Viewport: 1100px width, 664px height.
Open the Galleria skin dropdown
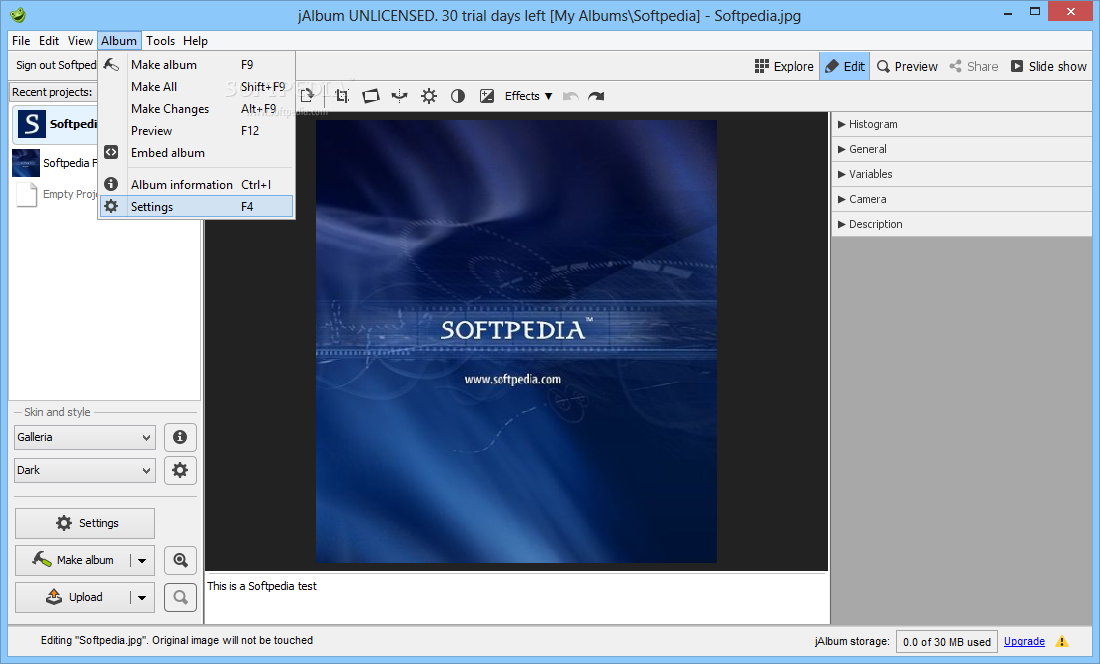point(84,437)
